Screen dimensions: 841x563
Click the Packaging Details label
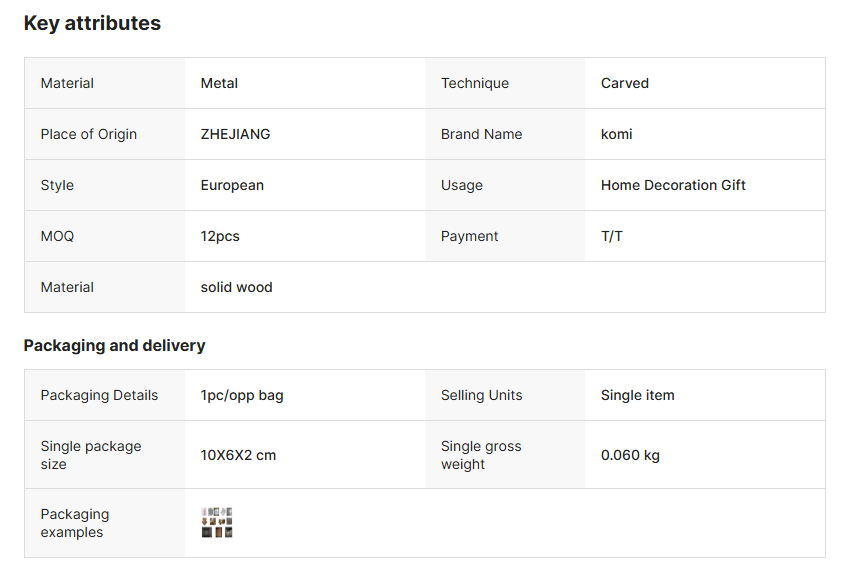(99, 395)
